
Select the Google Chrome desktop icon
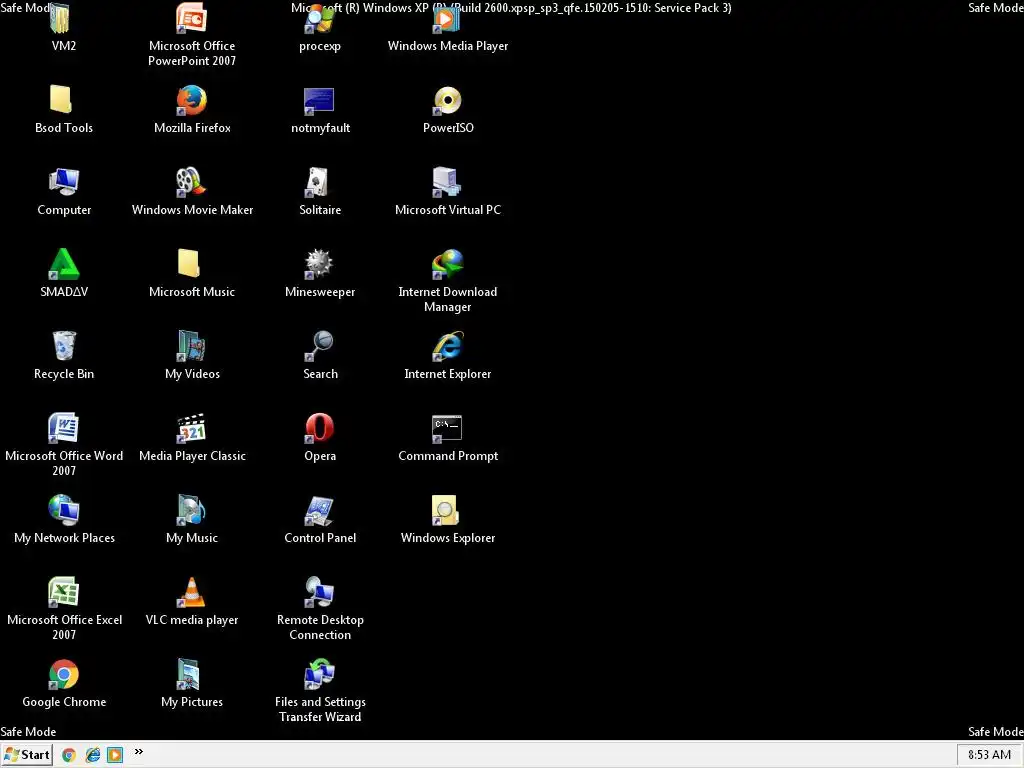(63, 674)
